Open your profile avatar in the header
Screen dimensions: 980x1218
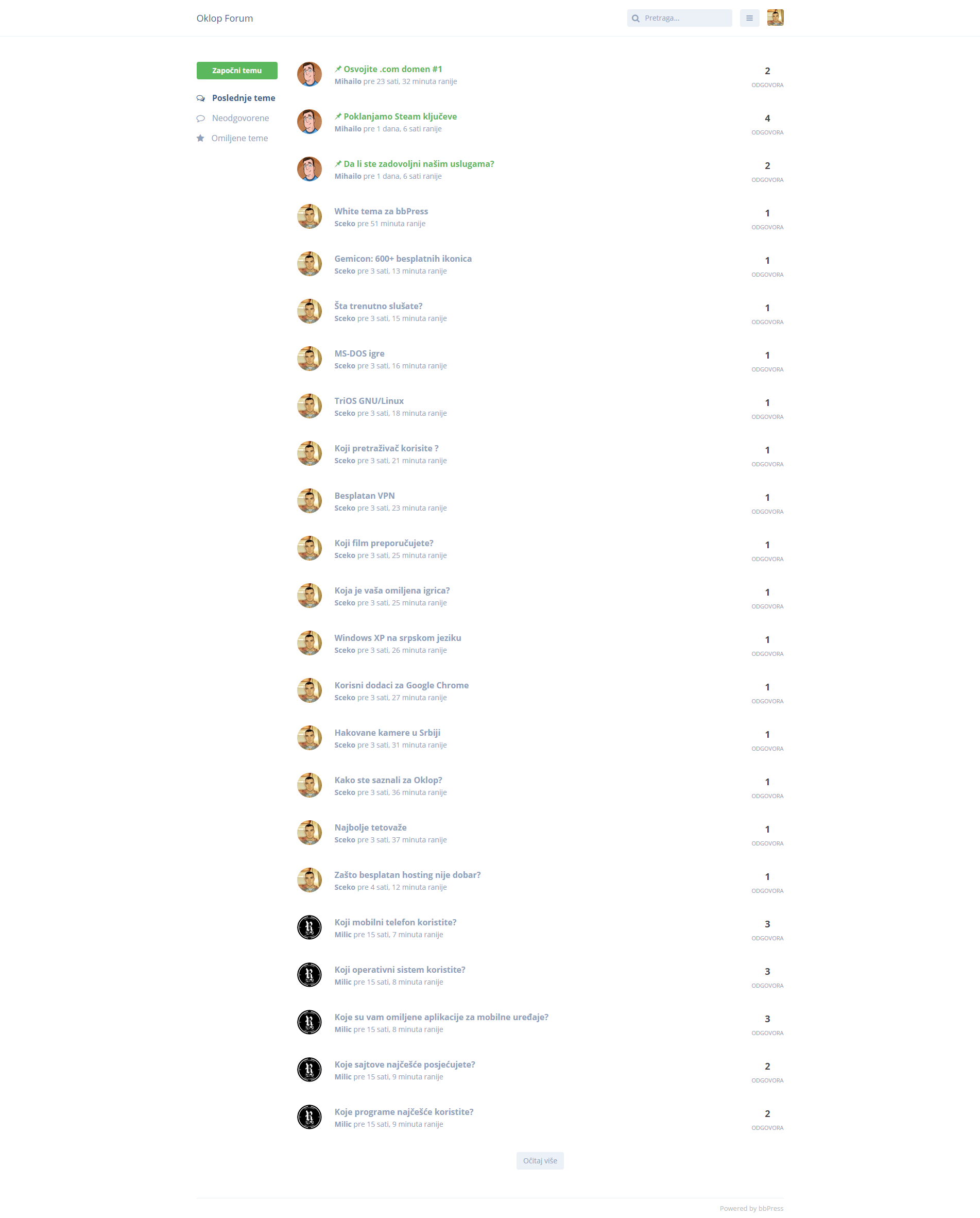775,18
